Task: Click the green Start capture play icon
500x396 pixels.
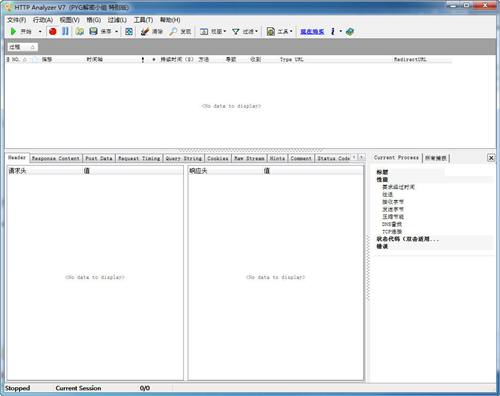Action: [x=13, y=31]
